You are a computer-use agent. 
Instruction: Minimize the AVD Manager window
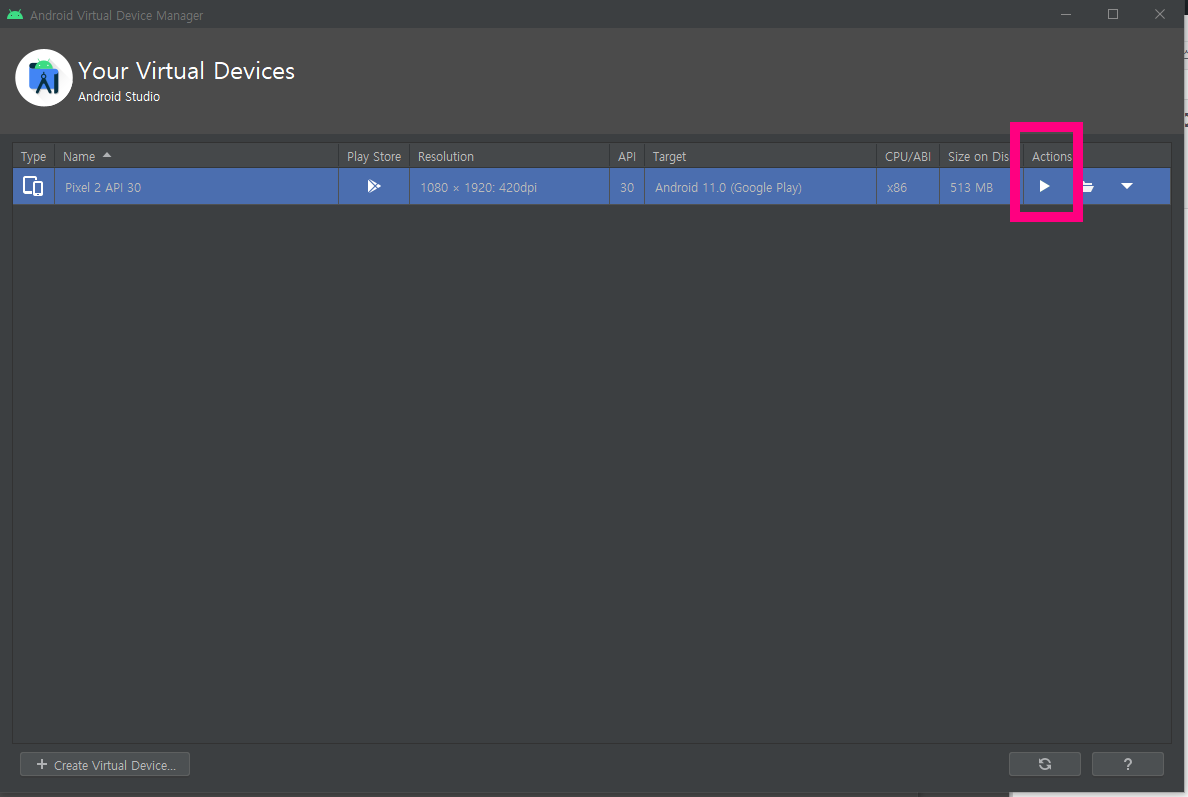pyautogui.click(x=1066, y=14)
